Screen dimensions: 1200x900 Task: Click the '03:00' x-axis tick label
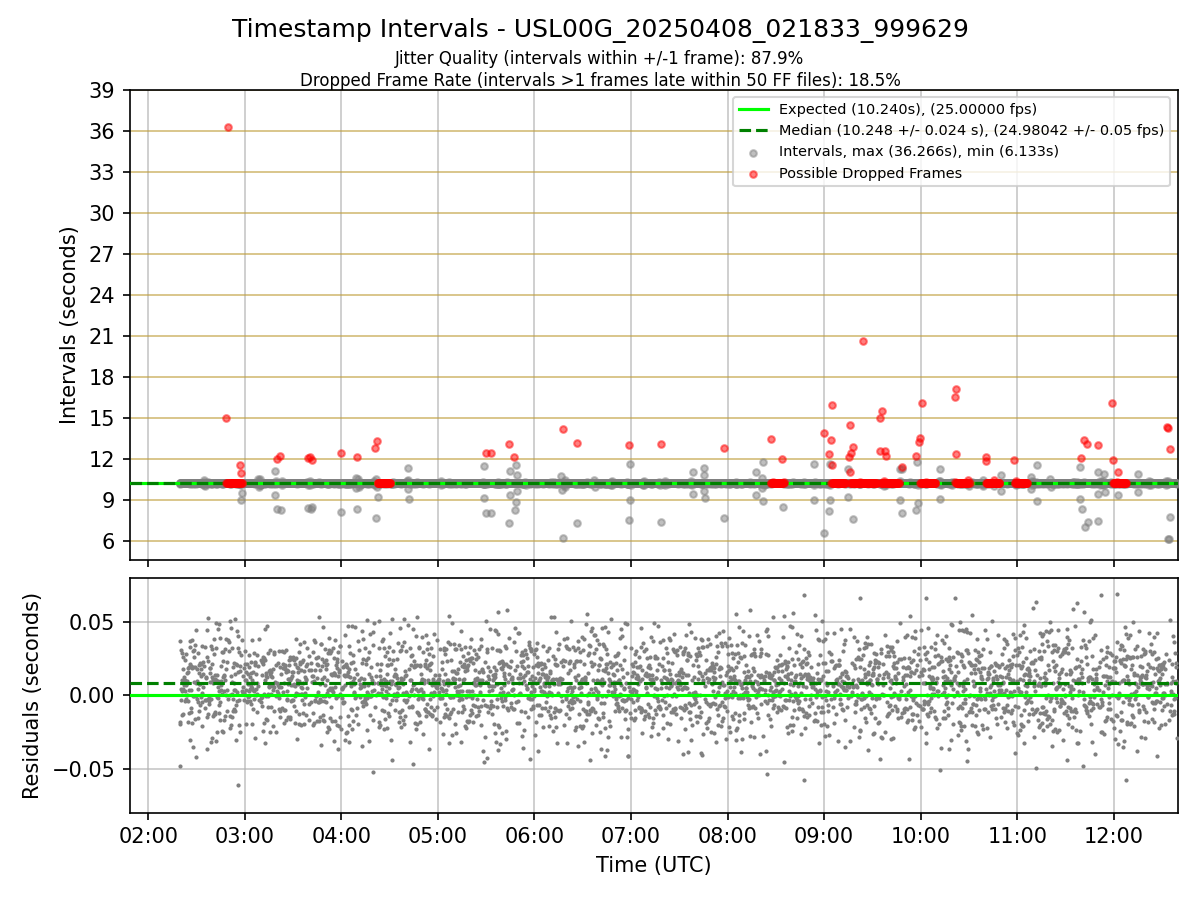coord(245,834)
